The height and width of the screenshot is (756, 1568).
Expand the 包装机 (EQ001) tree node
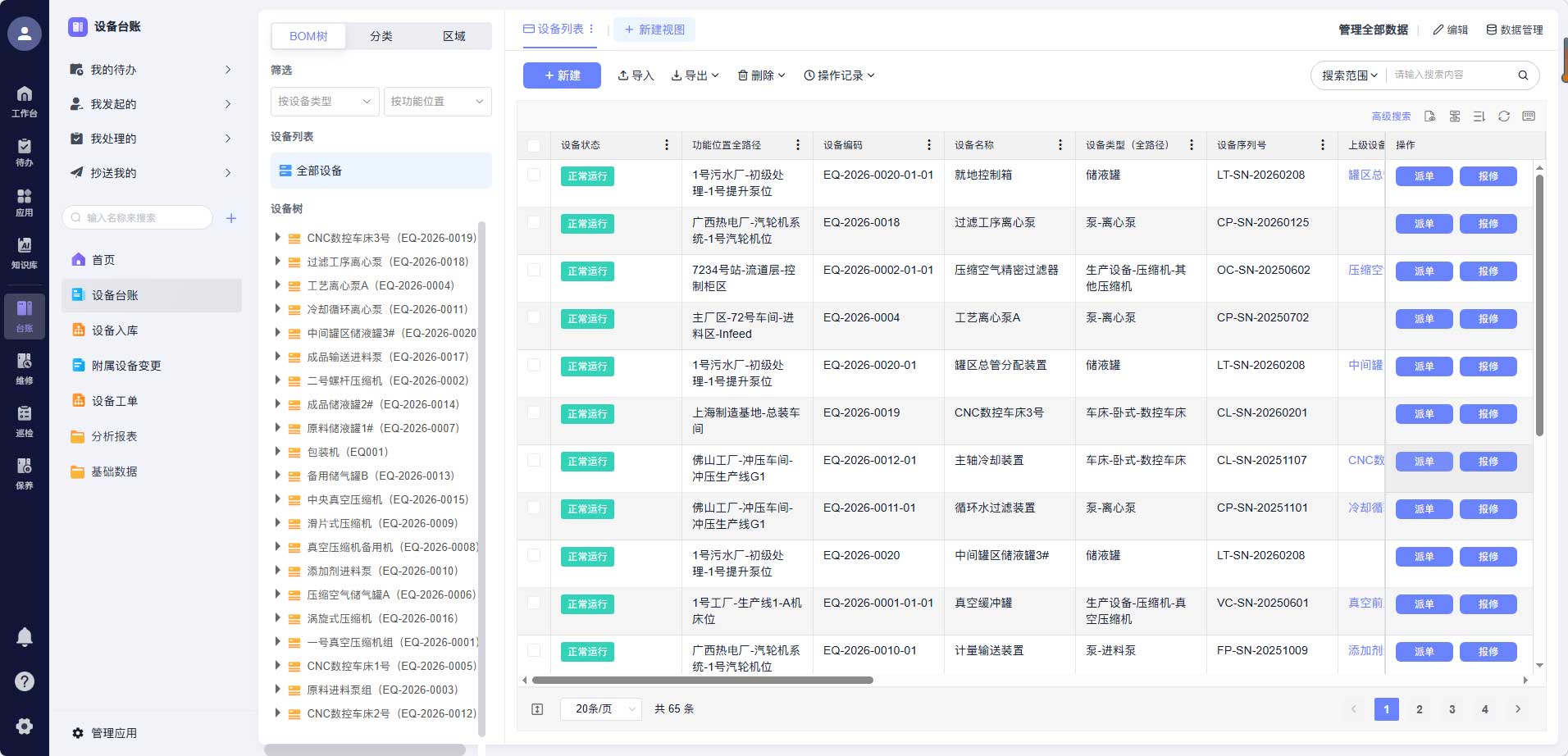pyautogui.click(x=277, y=452)
